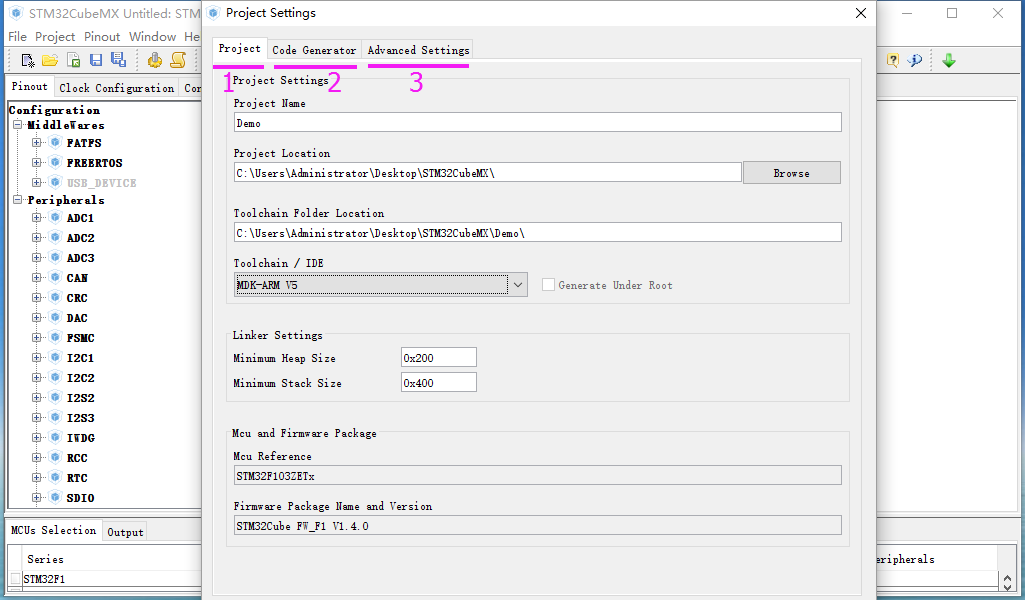1025x600 pixels.
Task: Expand the ADC2 tree node
Action: (37, 238)
